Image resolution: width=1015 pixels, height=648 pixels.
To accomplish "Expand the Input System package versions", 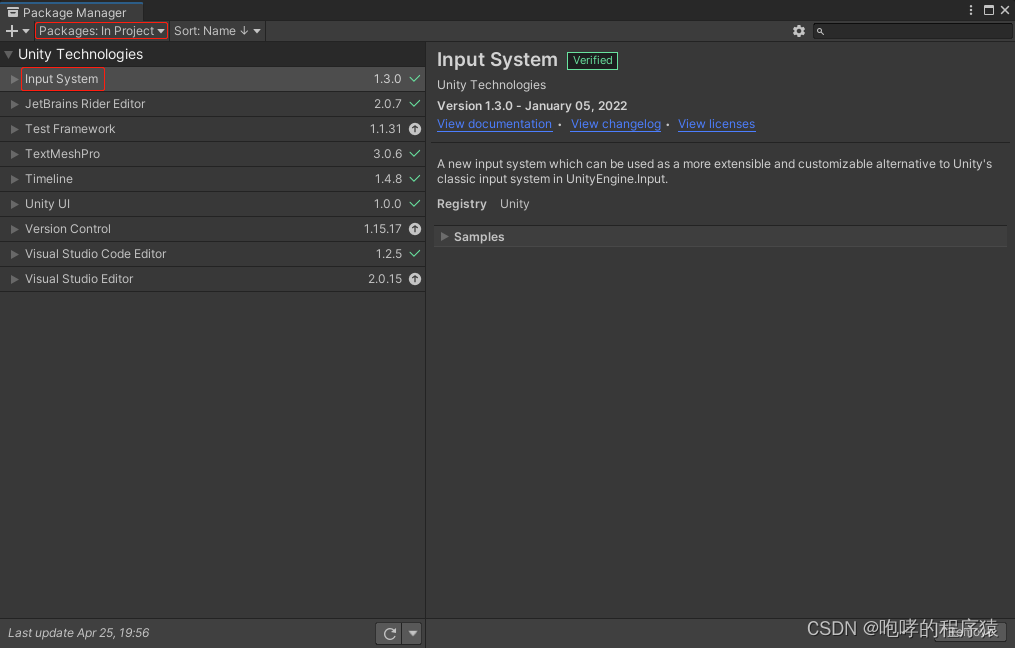I will [x=14, y=79].
